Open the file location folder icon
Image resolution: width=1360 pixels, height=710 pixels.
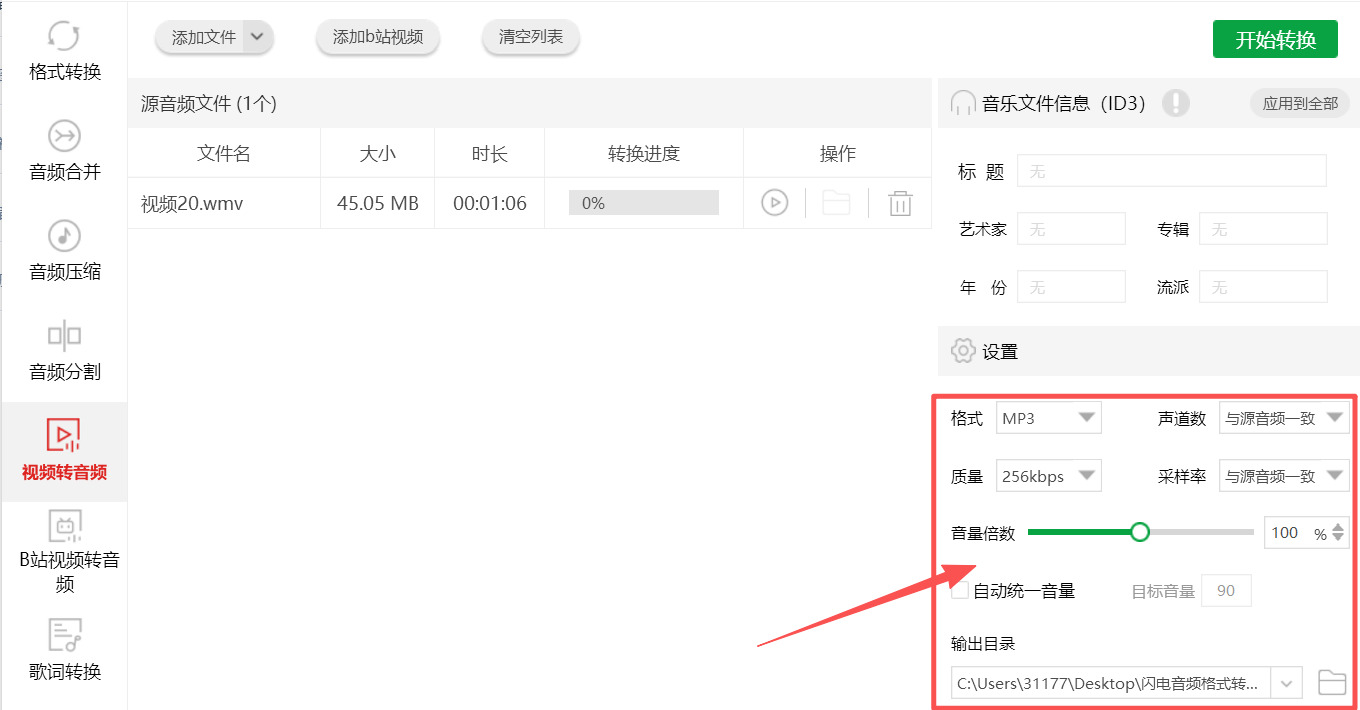(837, 202)
